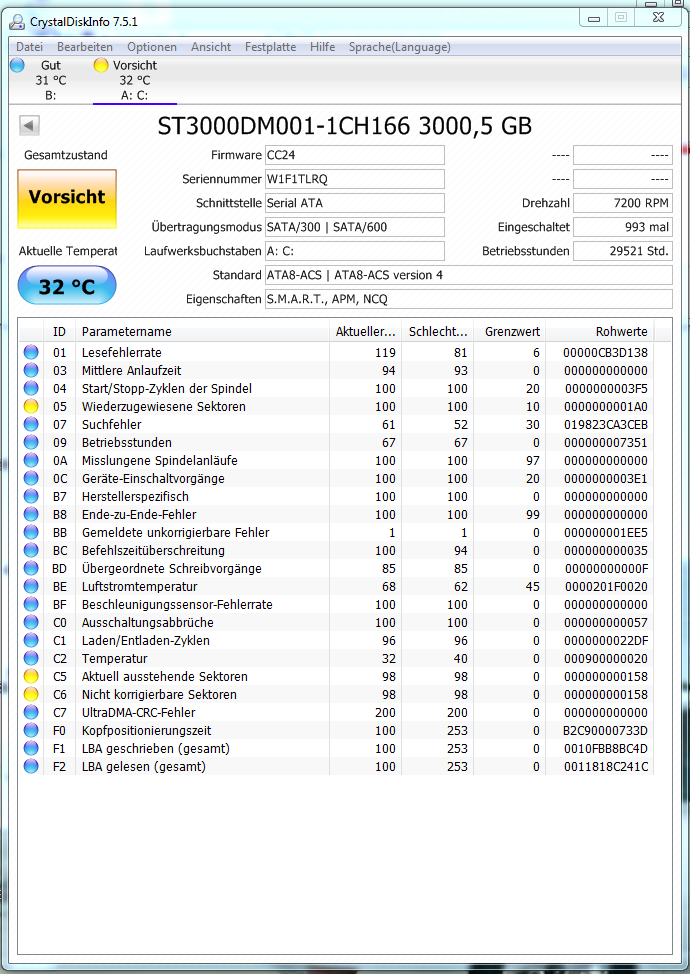The width and height of the screenshot is (690, 974).
Task: Select the Betriebsstunden parameter name in table
Action: [127, 442]
